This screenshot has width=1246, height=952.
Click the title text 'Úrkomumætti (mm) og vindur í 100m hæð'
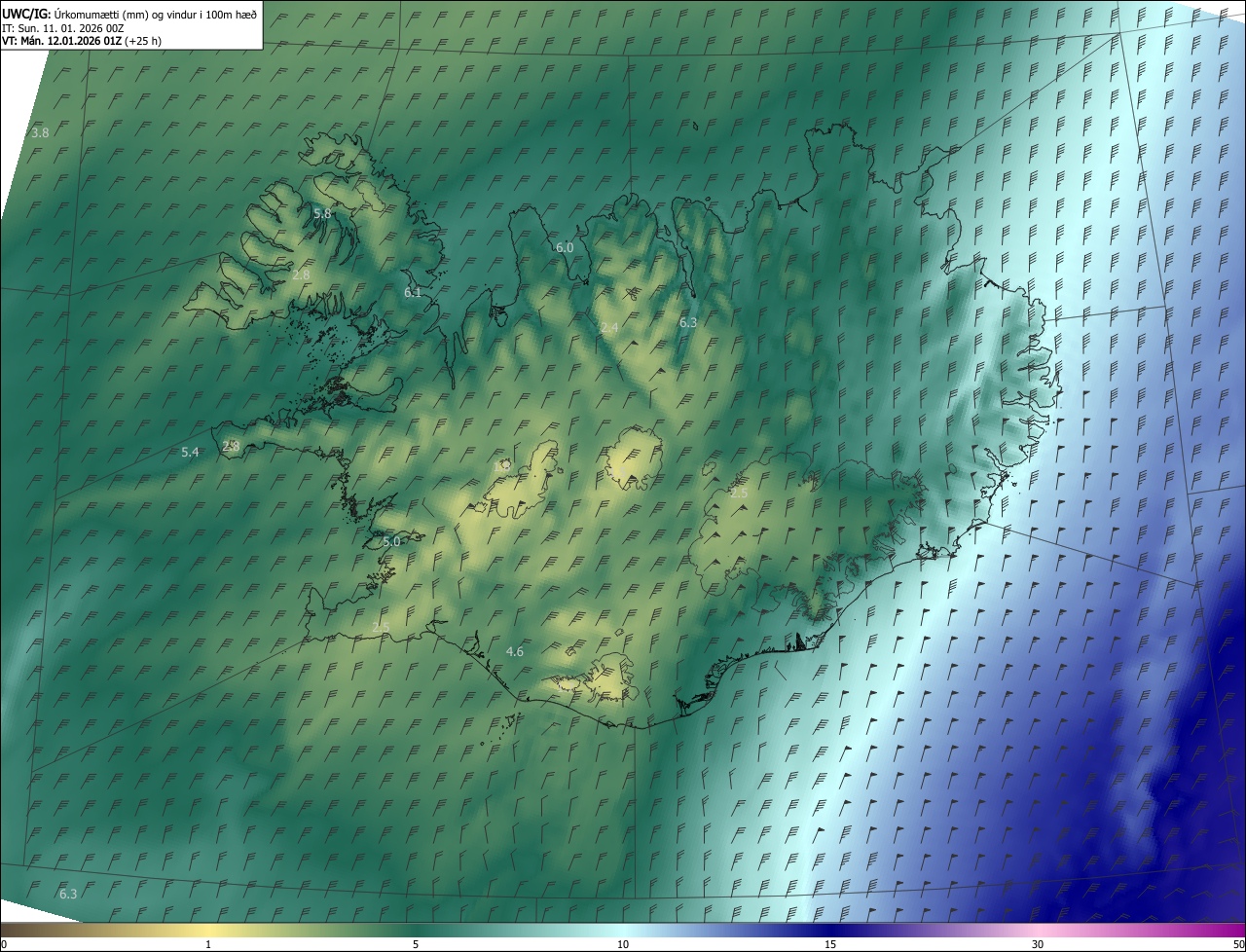click(156, 15)
